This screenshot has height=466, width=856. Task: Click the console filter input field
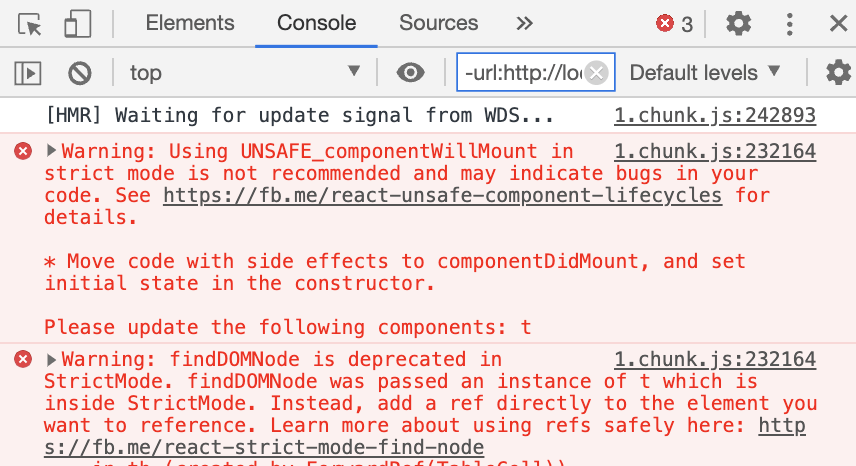pos(522,72)
